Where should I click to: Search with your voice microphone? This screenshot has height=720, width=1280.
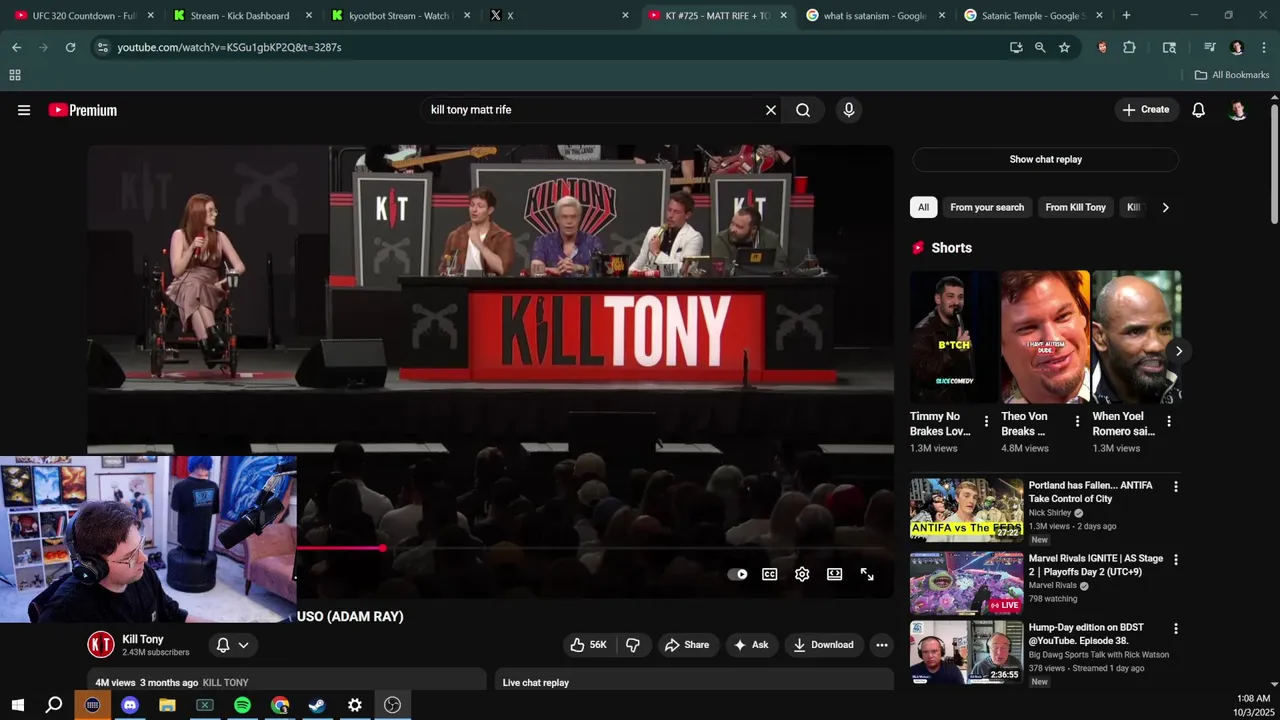[849, 110]
